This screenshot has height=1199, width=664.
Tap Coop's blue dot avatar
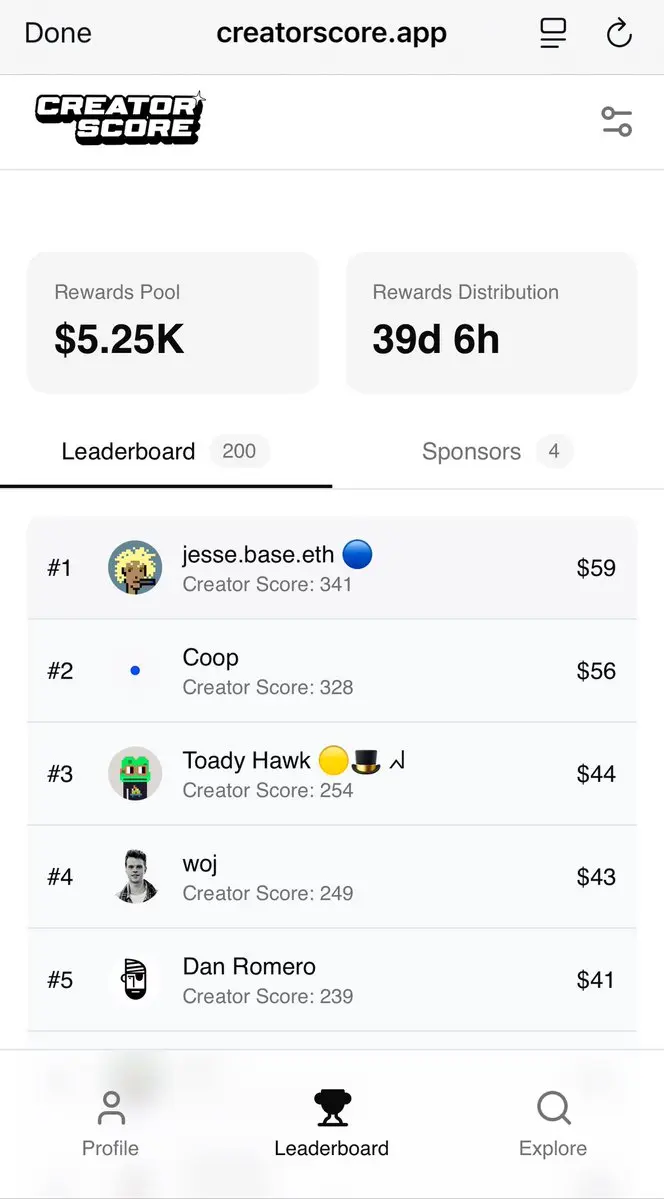pyautogui.click(x=135, y=671)
